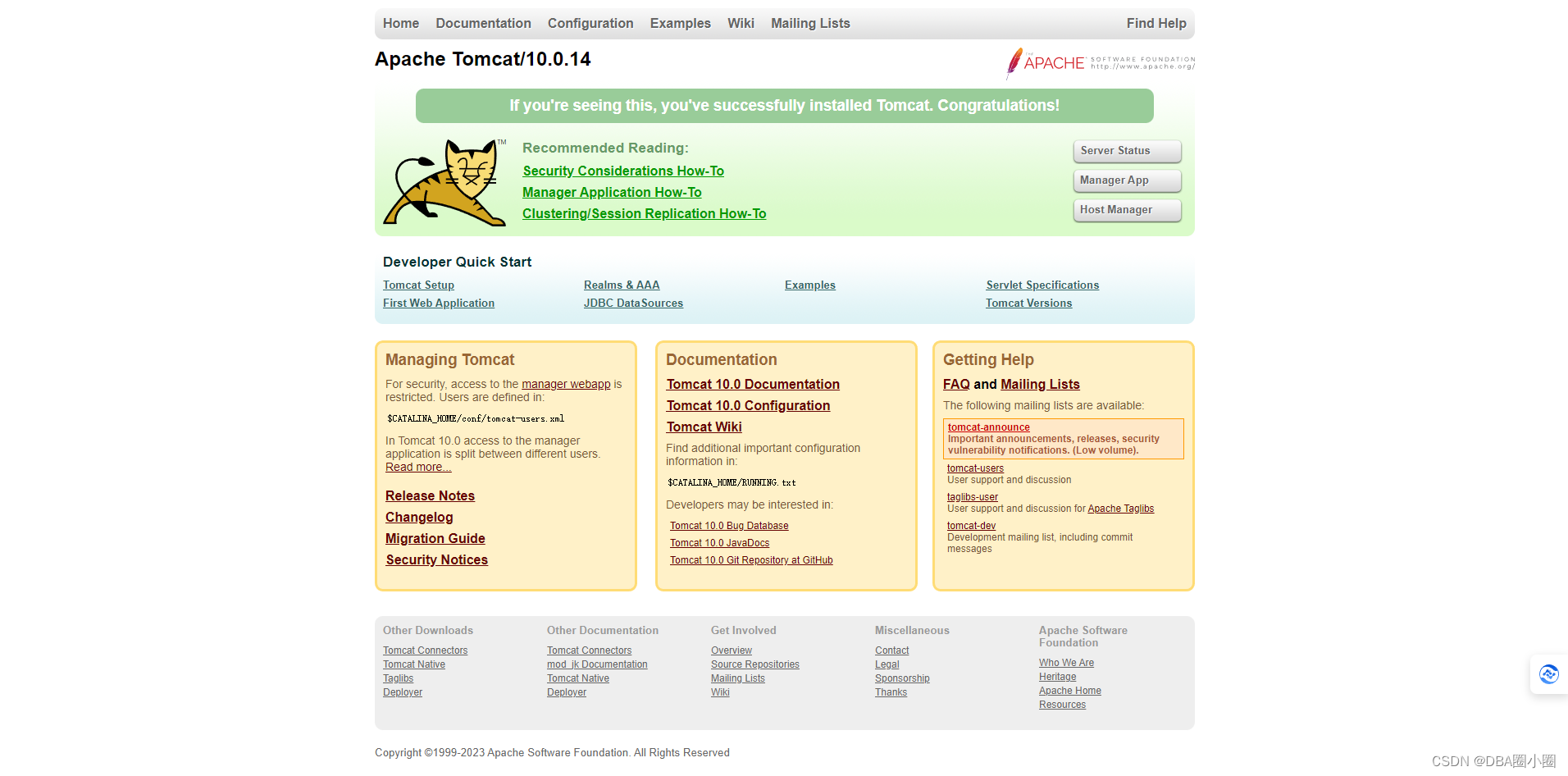Go to Configuration in the top nav
This screenshot has width=1568, height=776.
[590, 24]
